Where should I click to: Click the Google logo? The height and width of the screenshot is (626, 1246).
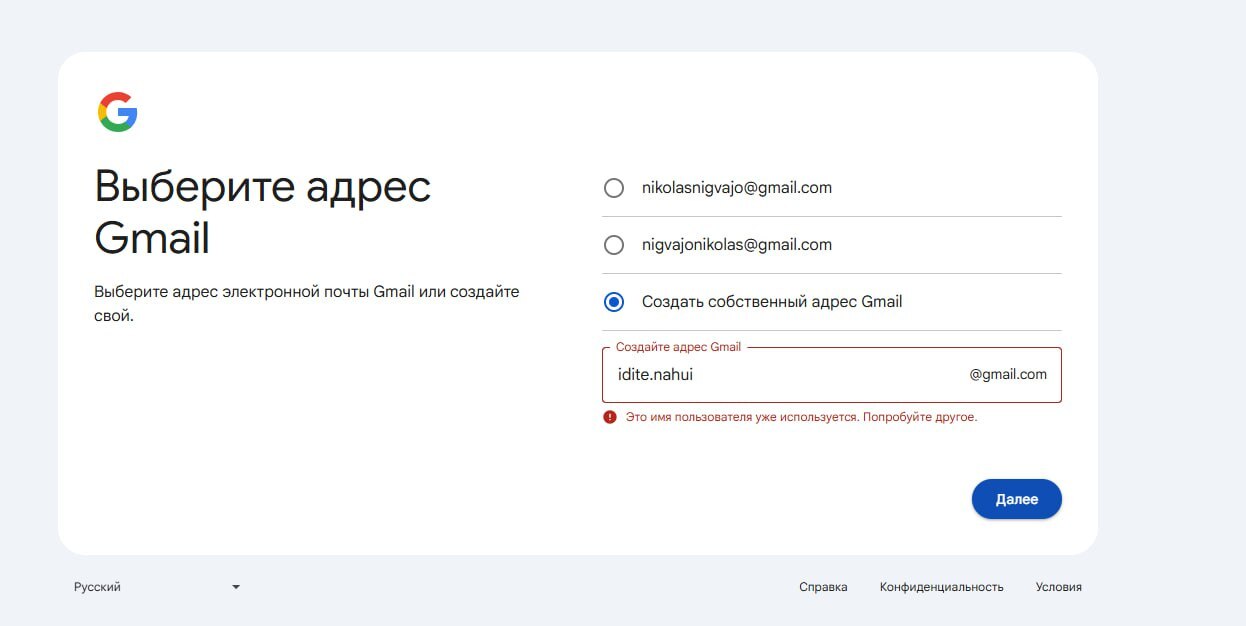coord(117,112)
